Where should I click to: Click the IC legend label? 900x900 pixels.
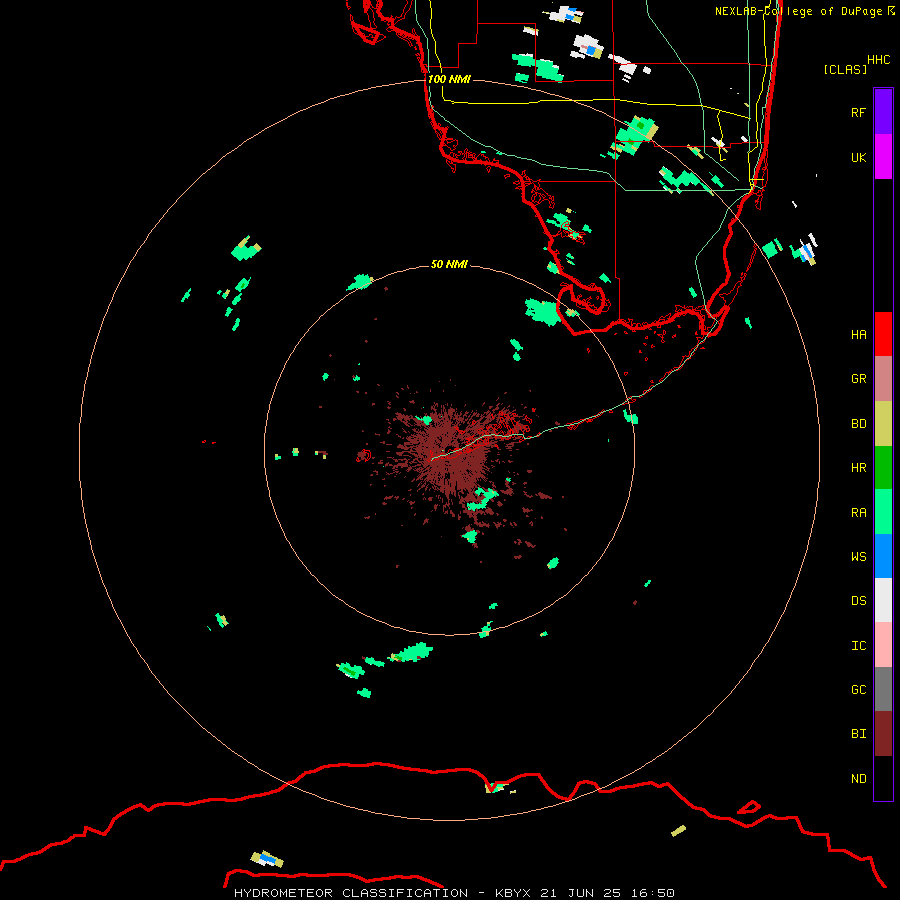(858, 646)
